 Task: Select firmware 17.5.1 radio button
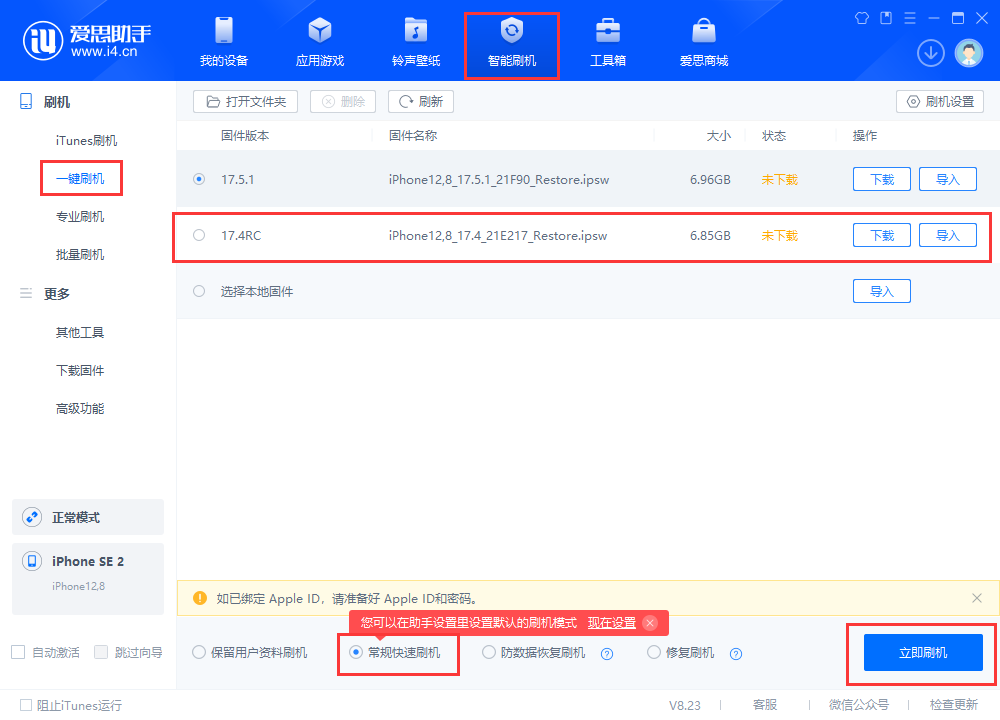pyautogui.click(x=199, y=179)
